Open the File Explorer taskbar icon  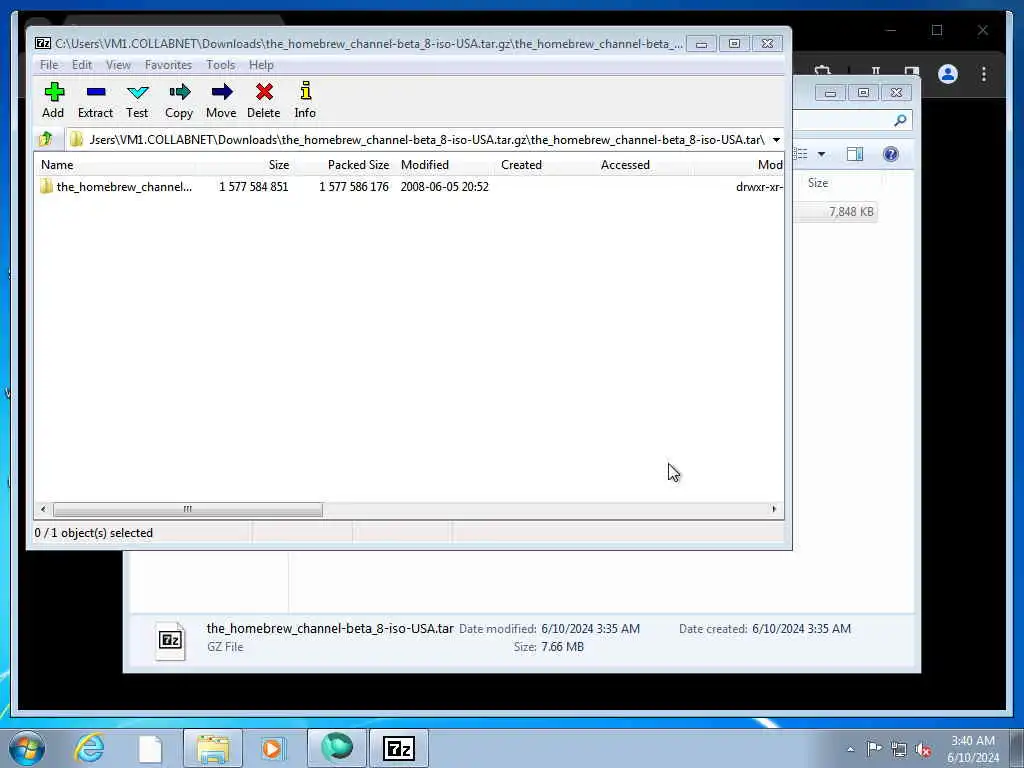pyautogui.click(x=213, y=748)
